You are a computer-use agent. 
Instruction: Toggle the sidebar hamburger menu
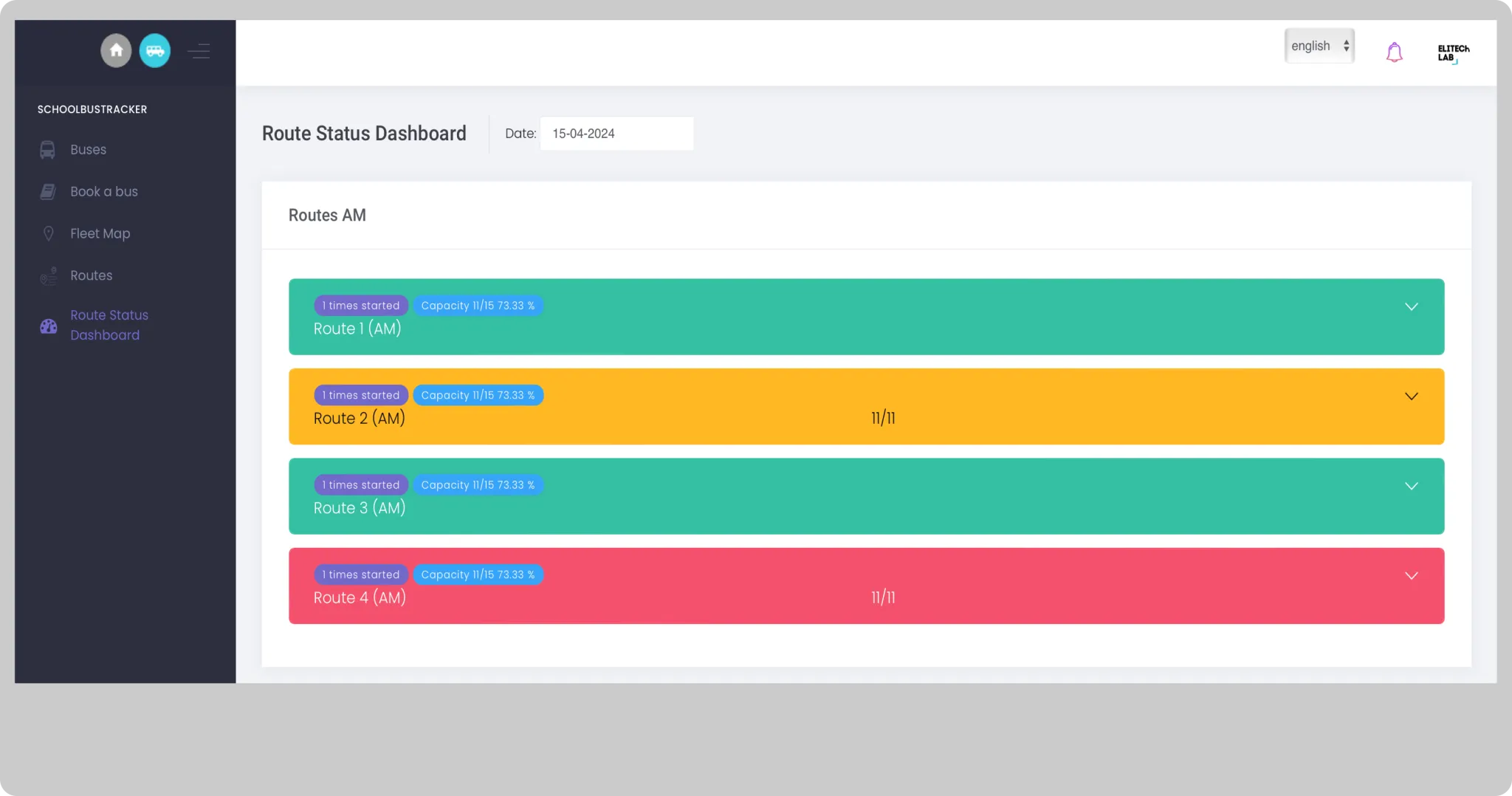click(199, 51)
